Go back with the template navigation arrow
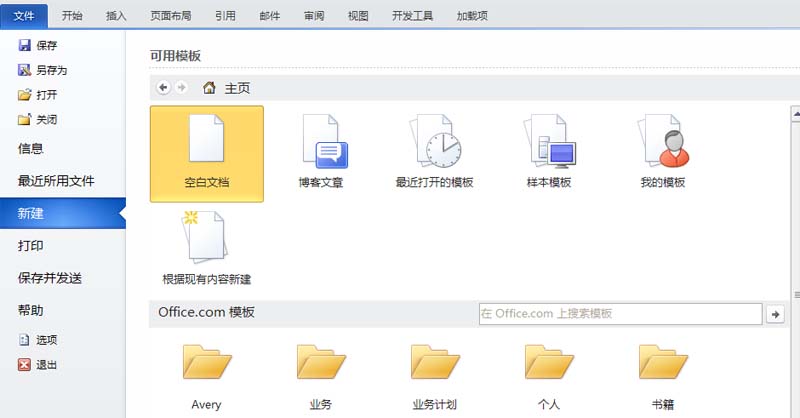Image resolution: width=800 pixels, height=418 pixels. (x=163, y=88)
